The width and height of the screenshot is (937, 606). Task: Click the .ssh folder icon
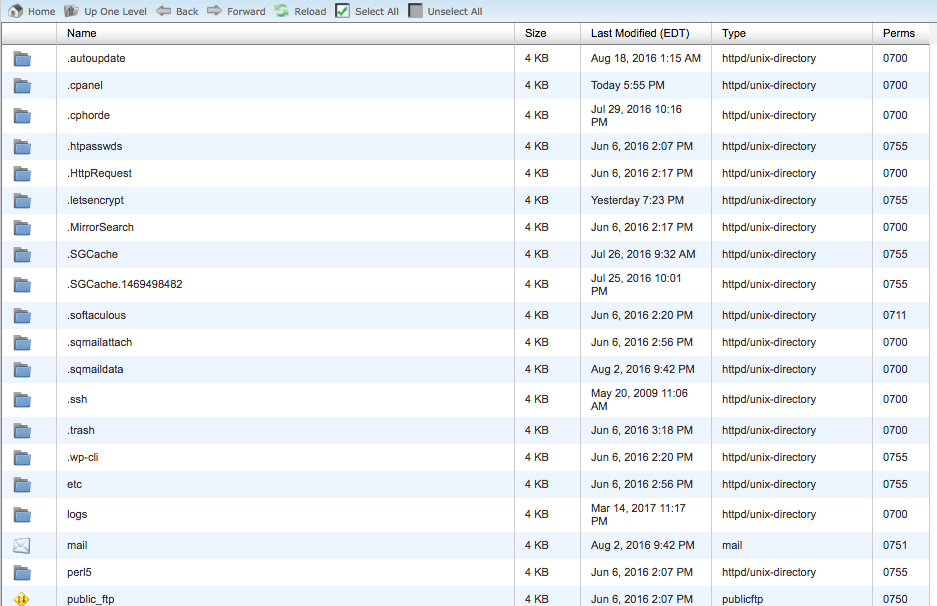[x=22, y=400]
